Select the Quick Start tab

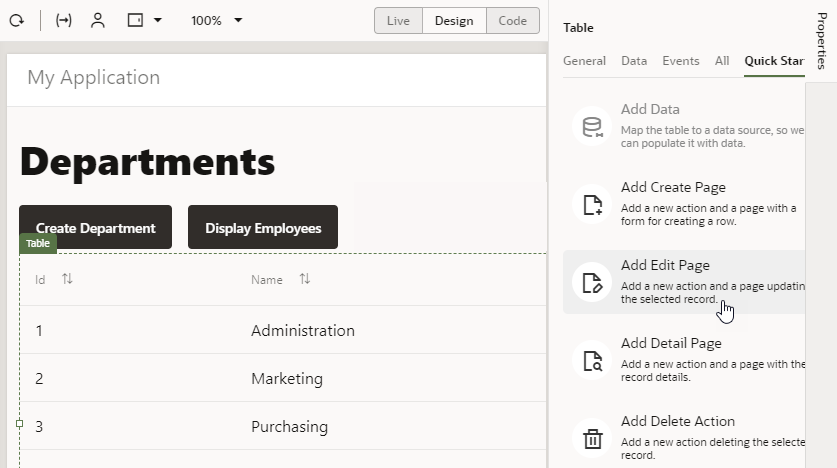[x=774, y=61]
